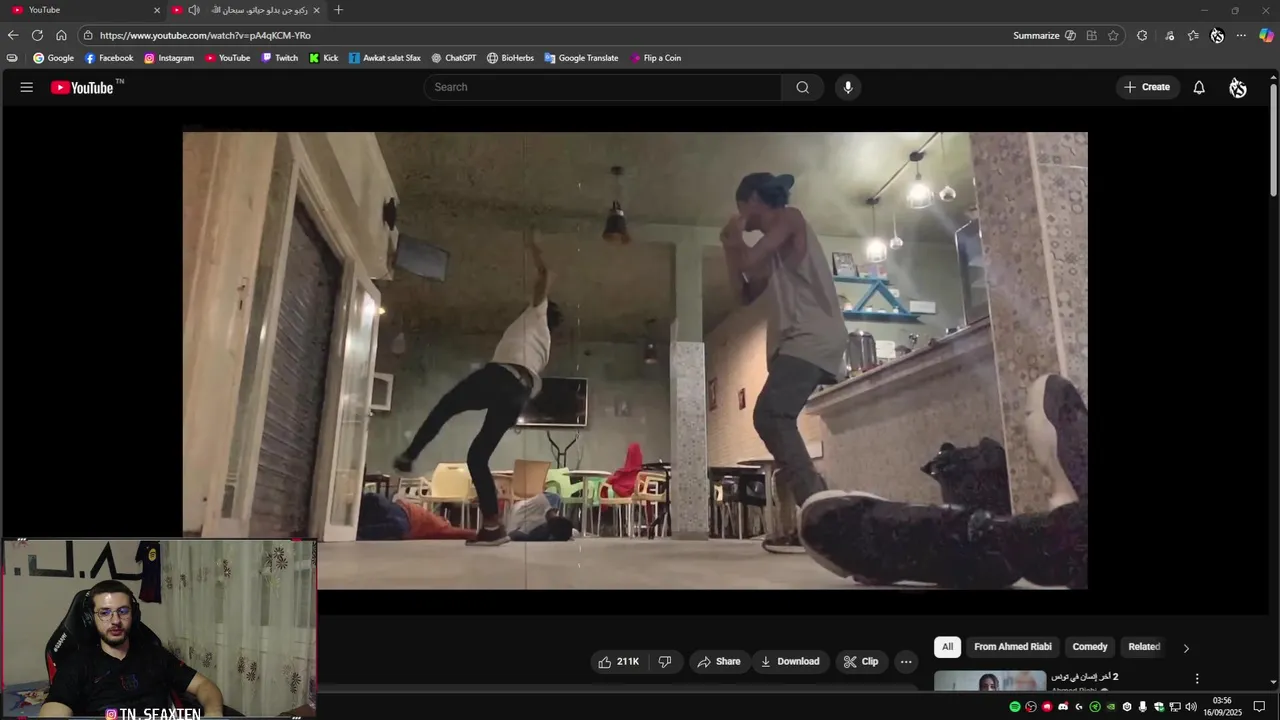Open the volume control in the tray

point(1191,707)
